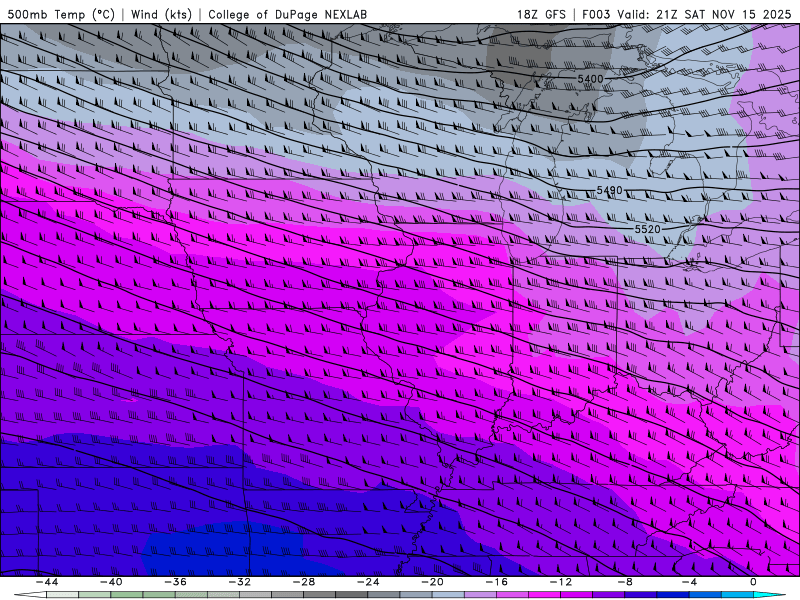
Task: Click the -20 color bar tick label
Action: [433, 582]
